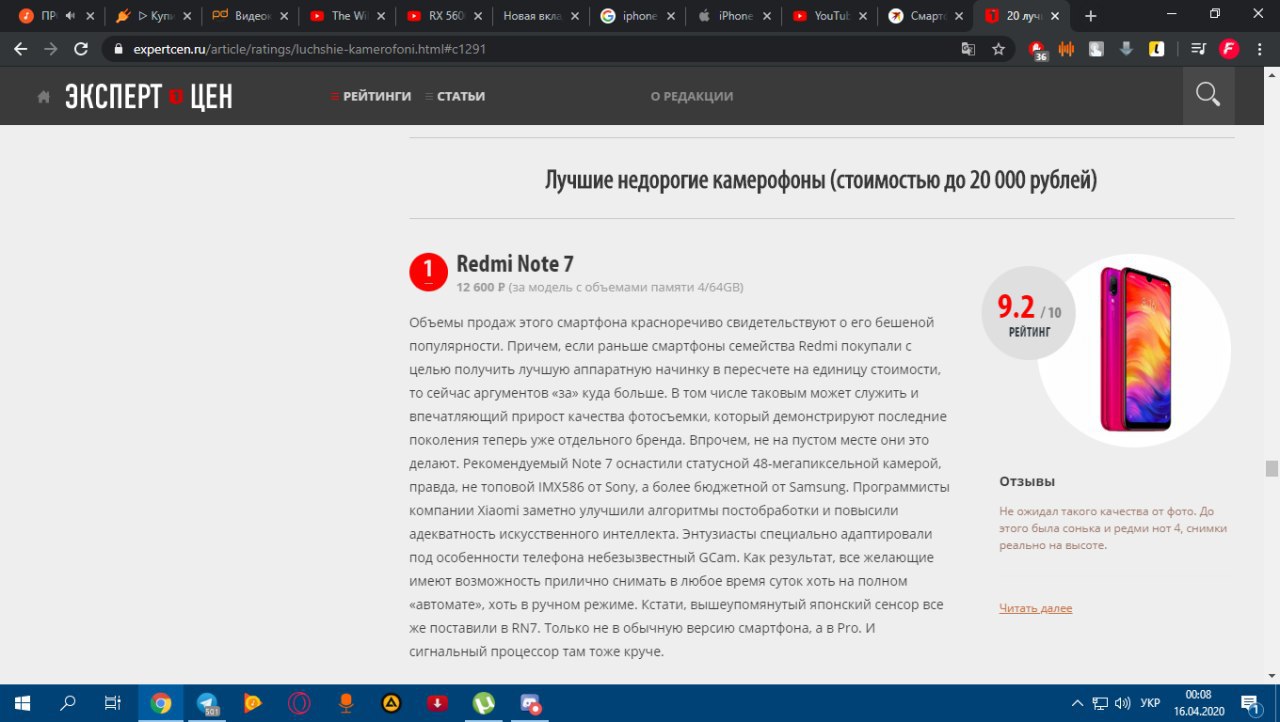The image size is (1280, 722).
Task: Open Task View on the taskbar
Action: click(x=113, y=703)
